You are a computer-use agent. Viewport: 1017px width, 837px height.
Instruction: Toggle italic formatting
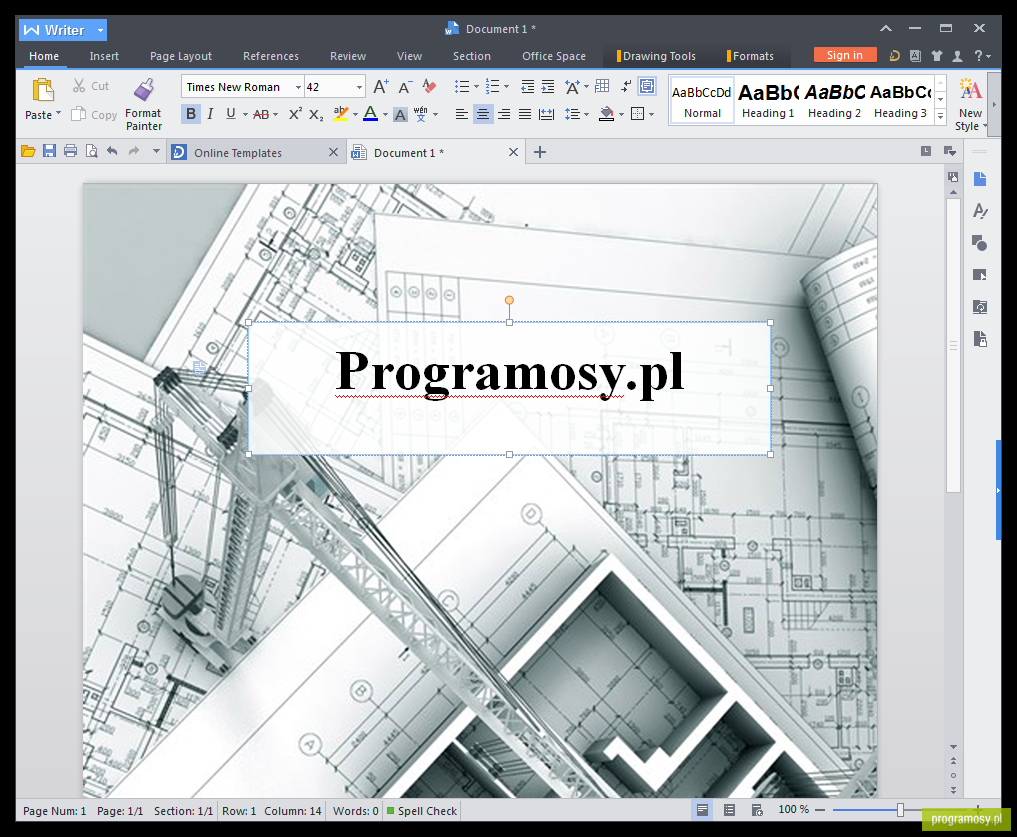coord(210,114)
